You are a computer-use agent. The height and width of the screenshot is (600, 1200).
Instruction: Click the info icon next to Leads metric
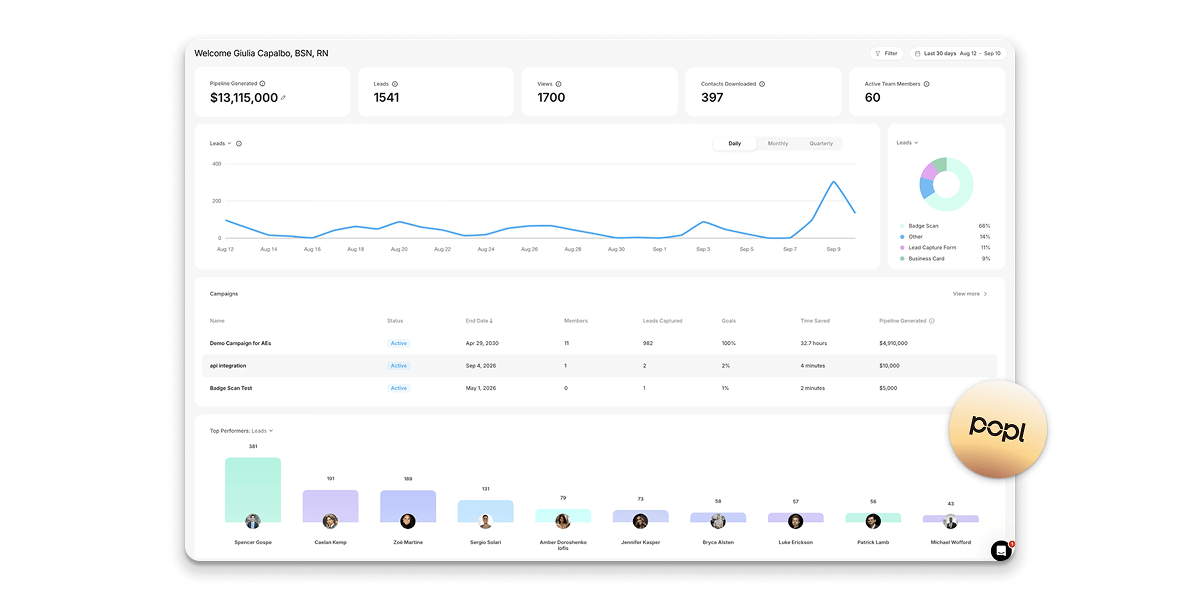[394, 84]
